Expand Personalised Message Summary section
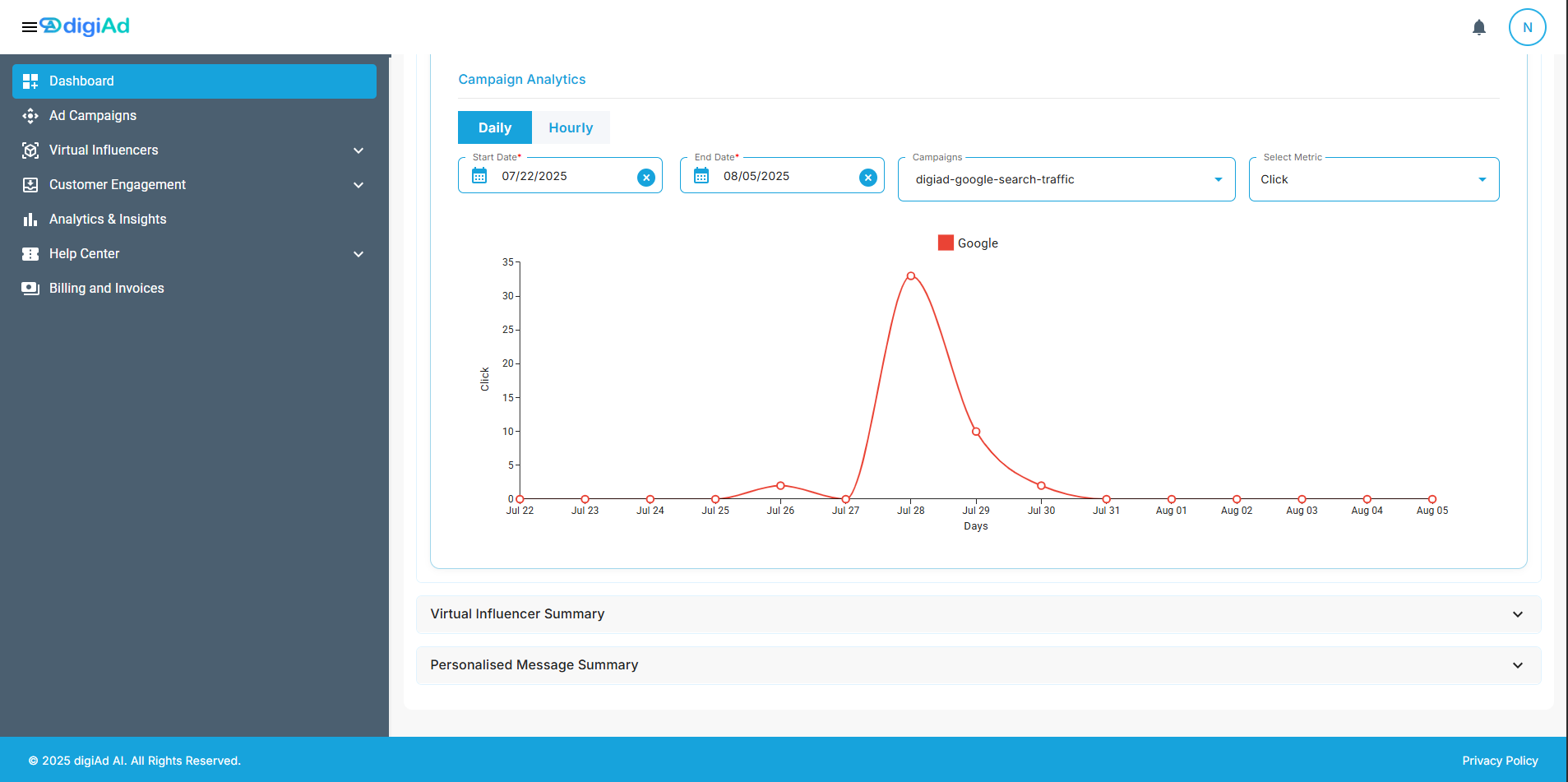This screenshot has height=782, width=1568. [x=978, y=665]
